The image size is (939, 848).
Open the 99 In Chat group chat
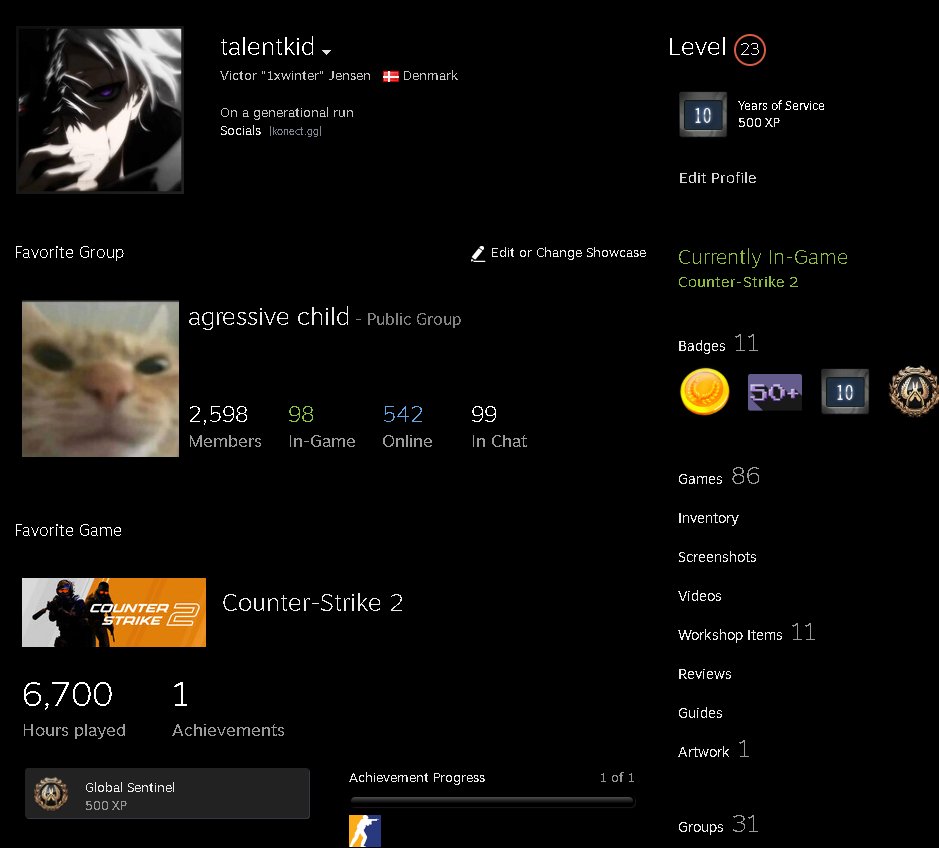pos(499,426)
